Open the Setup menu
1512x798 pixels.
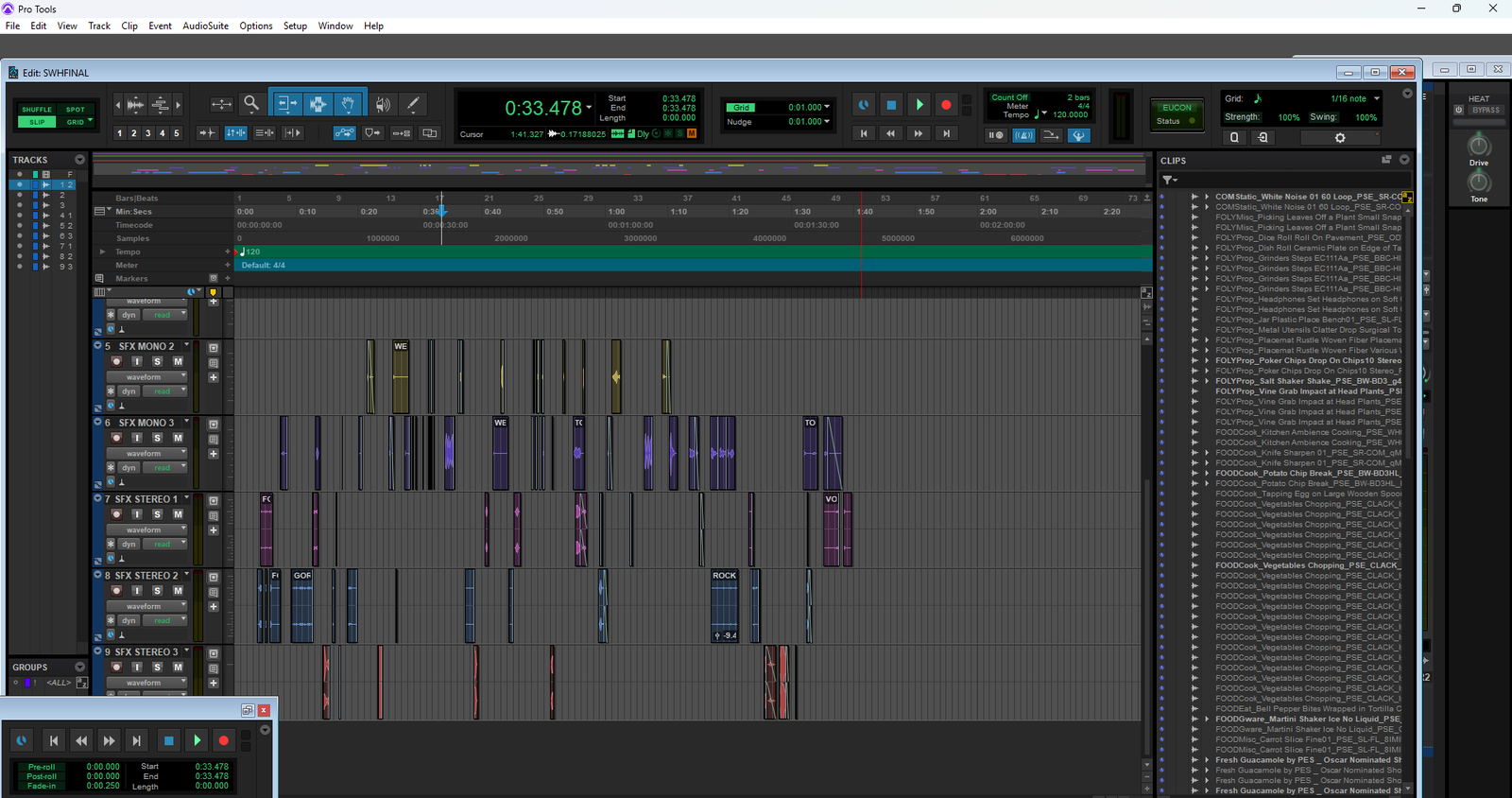point(295,26)
